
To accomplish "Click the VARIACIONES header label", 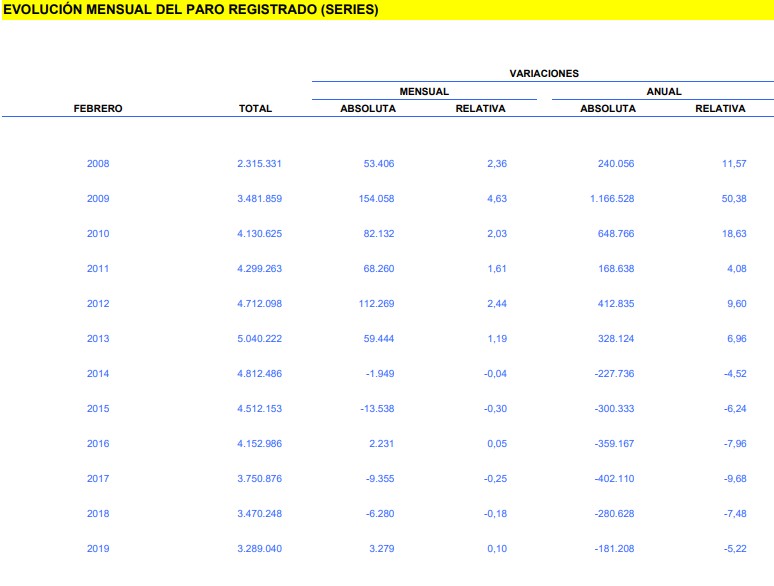I will [543, 73].
